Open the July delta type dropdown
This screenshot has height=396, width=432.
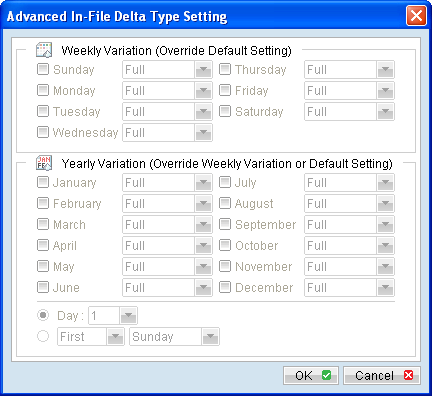pyautogui.click(x=349, y=183)
